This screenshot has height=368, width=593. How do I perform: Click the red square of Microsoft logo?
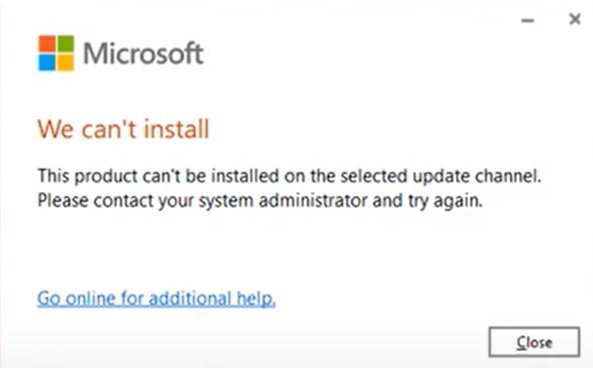coord(47,44)
